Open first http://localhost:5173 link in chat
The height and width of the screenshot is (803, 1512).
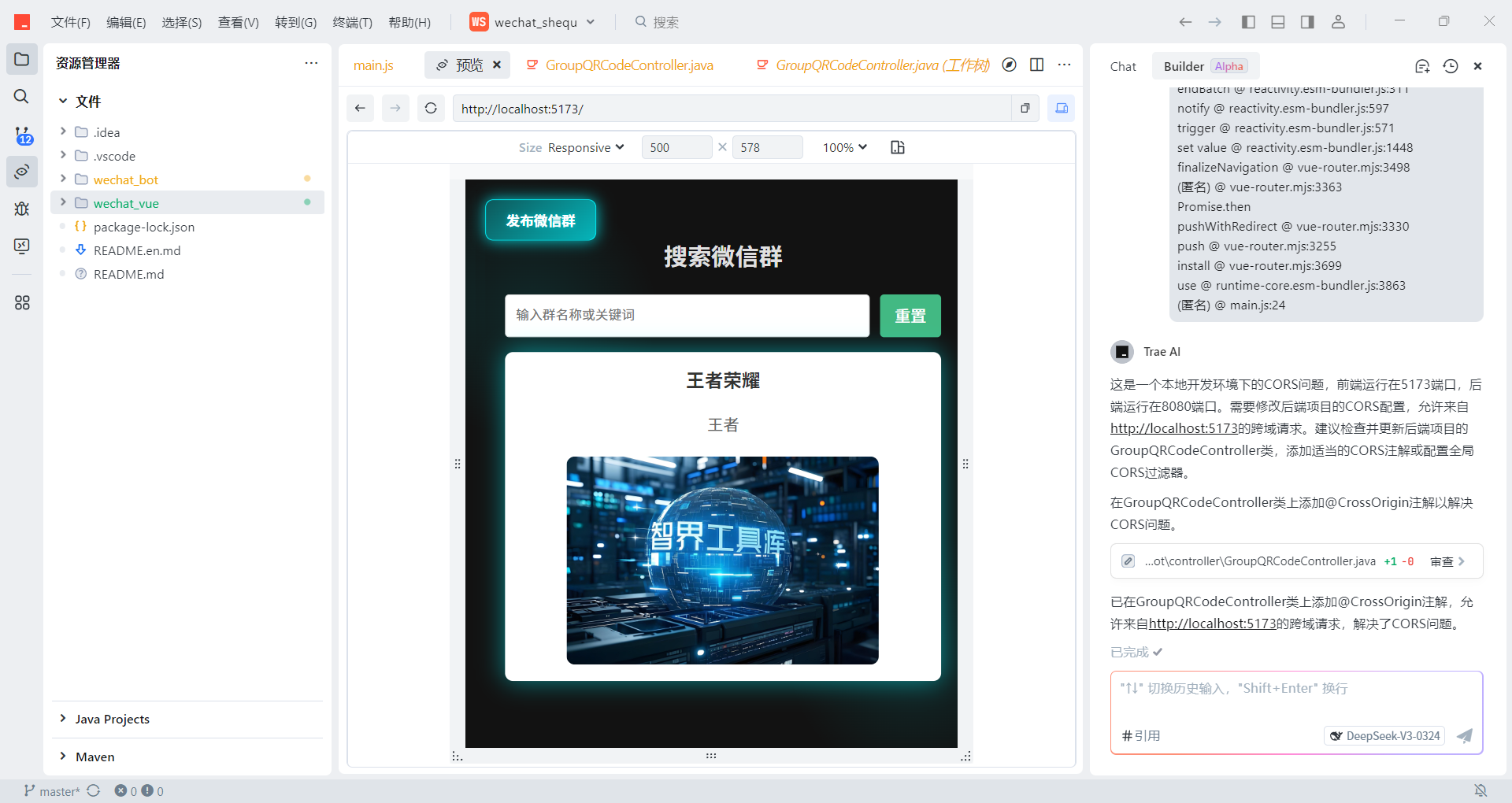pos(1174,428)
